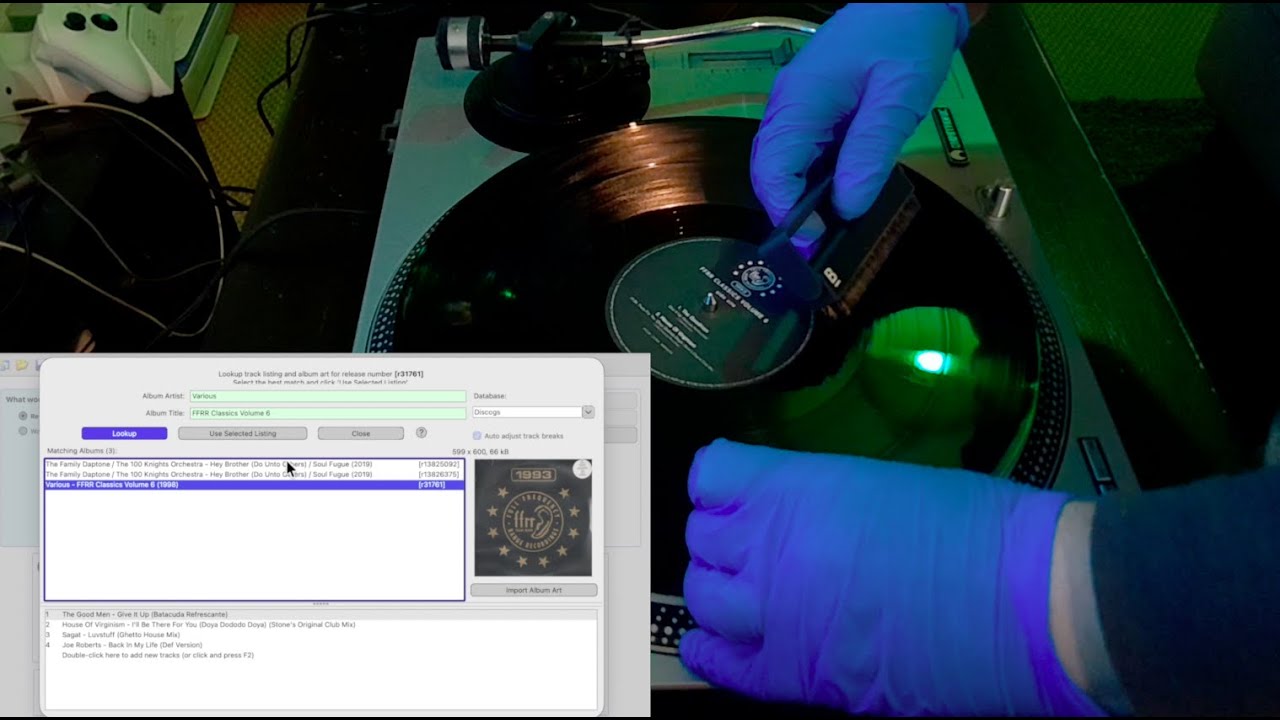
Task: Click the help question mark icon
Action: coord(421,433)
